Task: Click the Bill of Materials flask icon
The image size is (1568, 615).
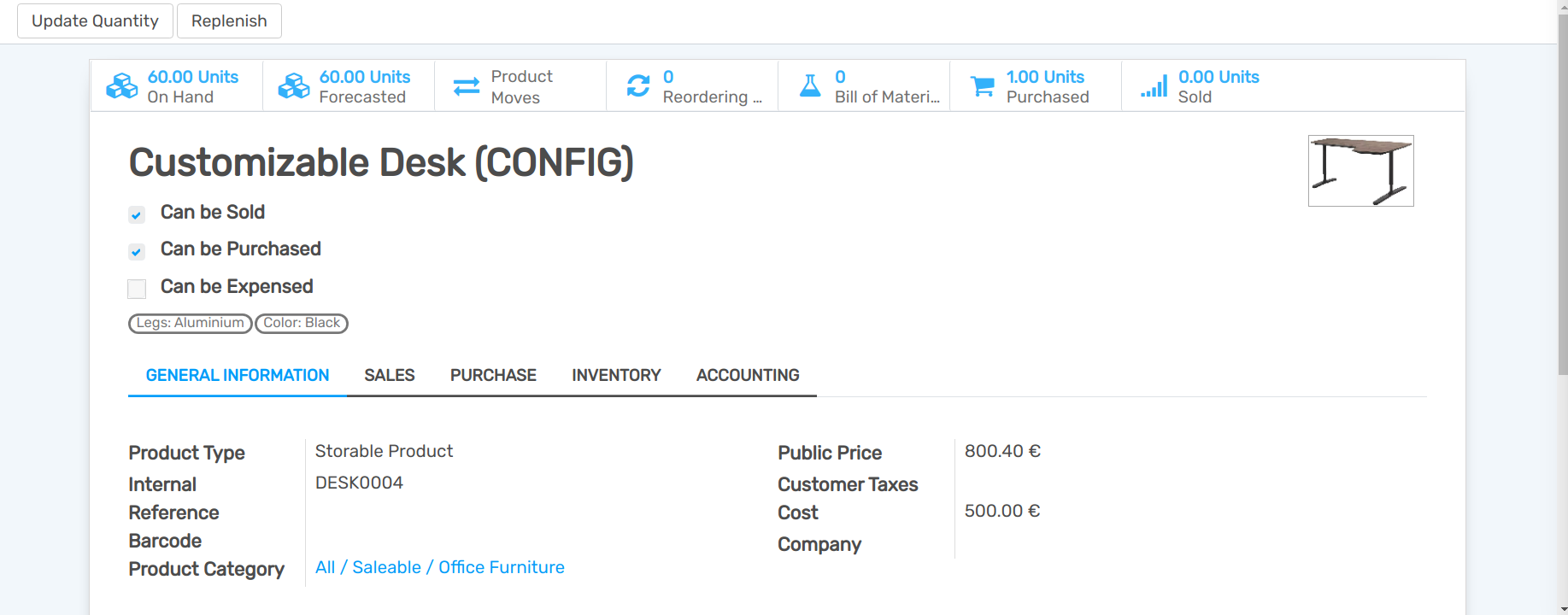Action: click(810, 86)
